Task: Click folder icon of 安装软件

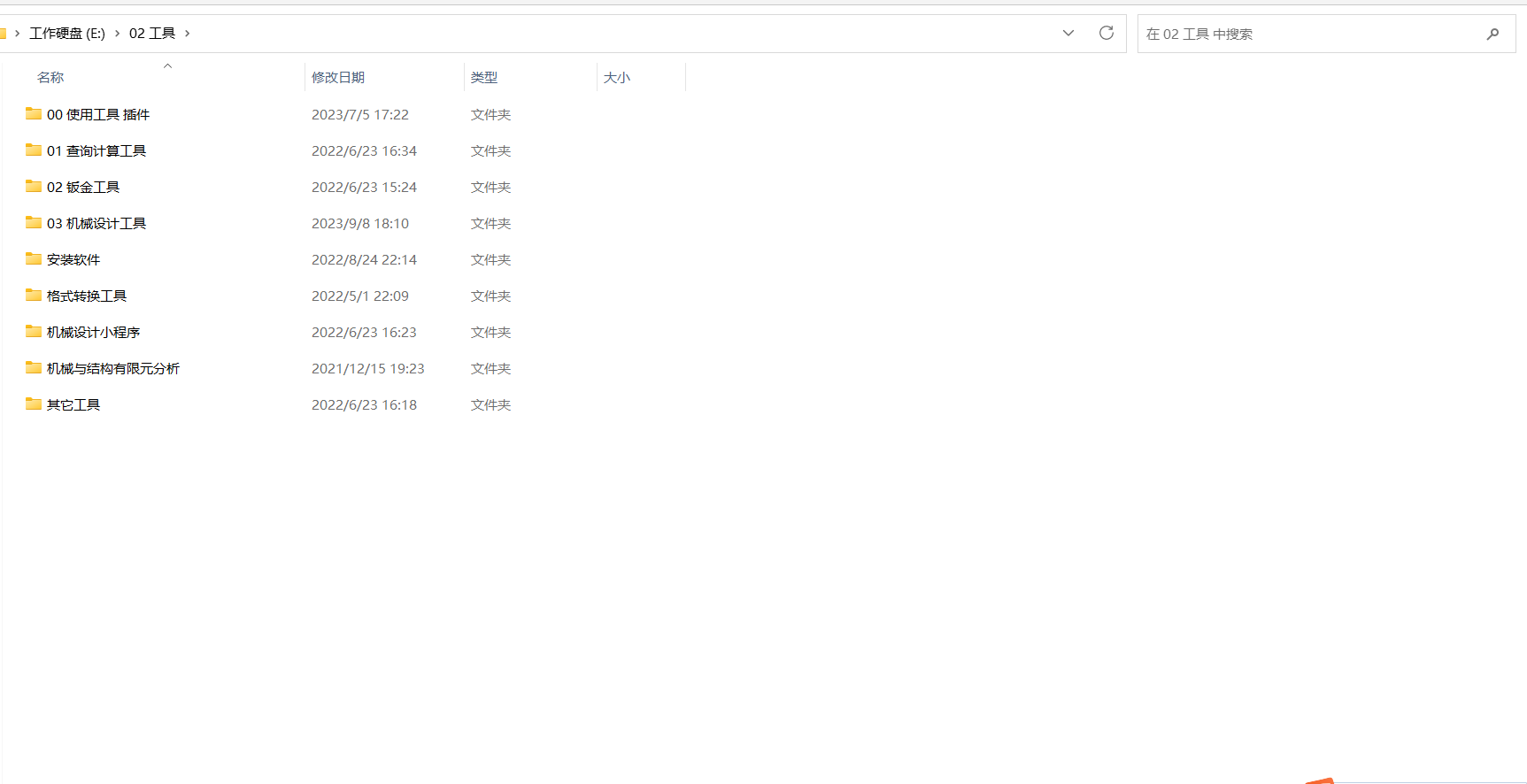Action: [34, 259]
